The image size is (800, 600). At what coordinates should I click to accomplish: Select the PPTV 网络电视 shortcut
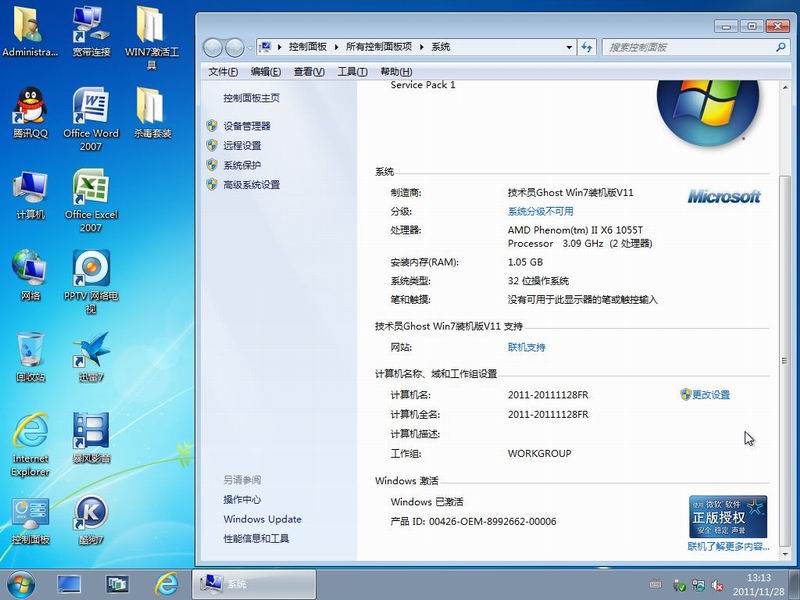point(91,281)
